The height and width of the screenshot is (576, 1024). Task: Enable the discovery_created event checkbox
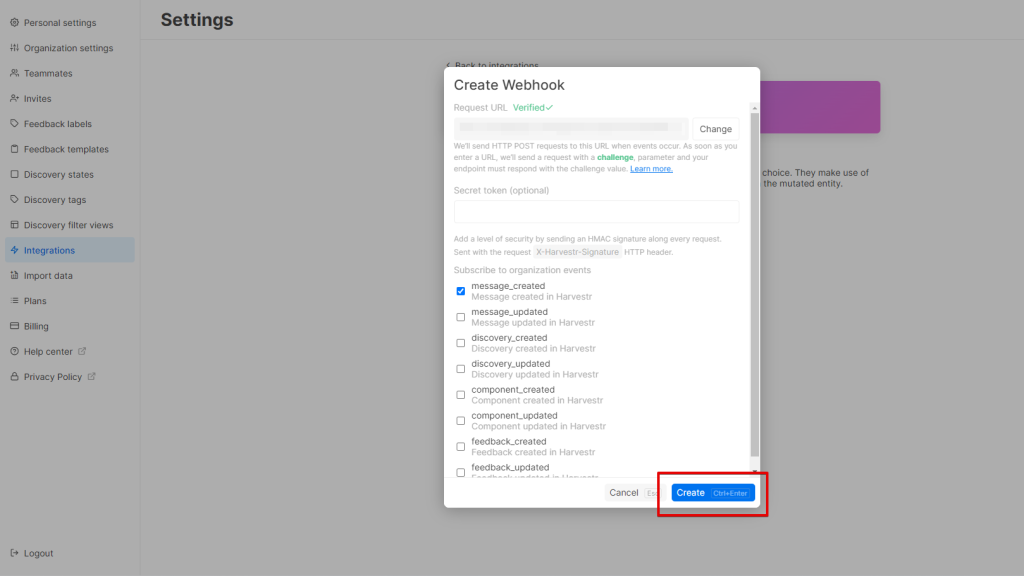pos(461,343)
